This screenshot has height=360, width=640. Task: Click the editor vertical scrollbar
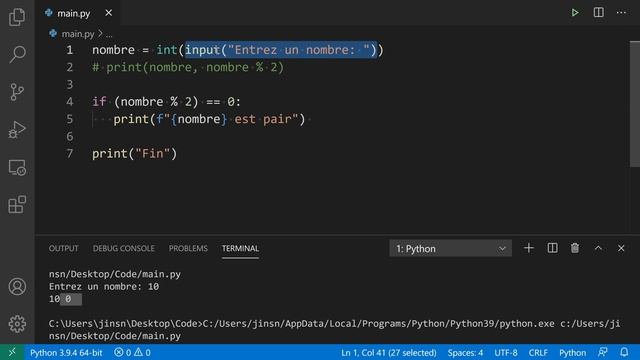tap(635, 104)
